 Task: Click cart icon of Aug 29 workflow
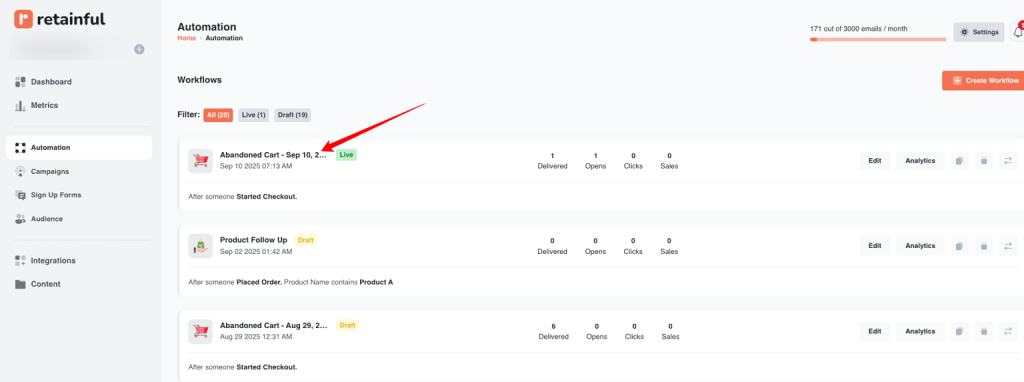click(x=200, y=331)
